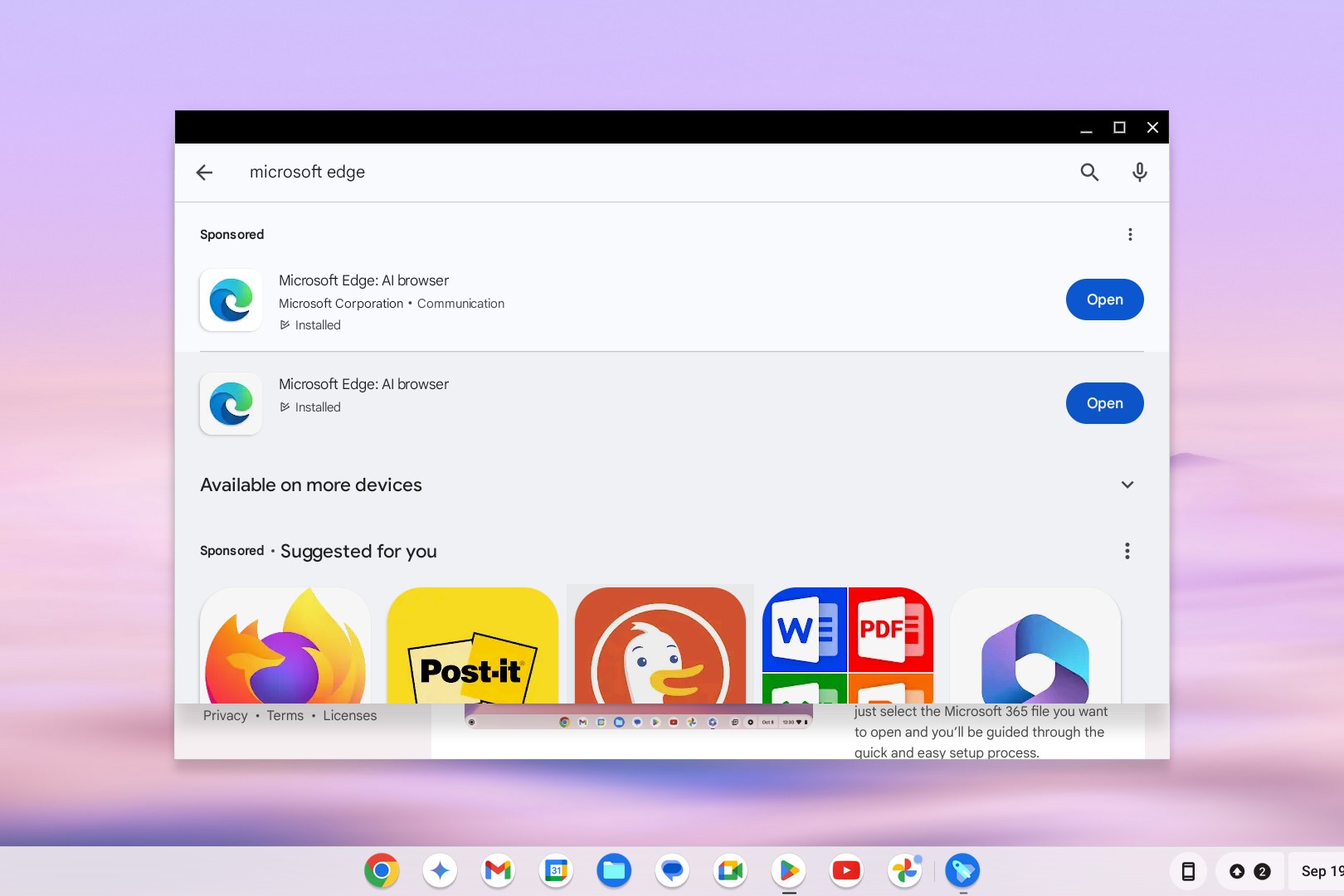Select the Microsoft 365 Copilot thumbnail
The height and width of the screenshot is (896, 1344).
tap(1035, 645)
